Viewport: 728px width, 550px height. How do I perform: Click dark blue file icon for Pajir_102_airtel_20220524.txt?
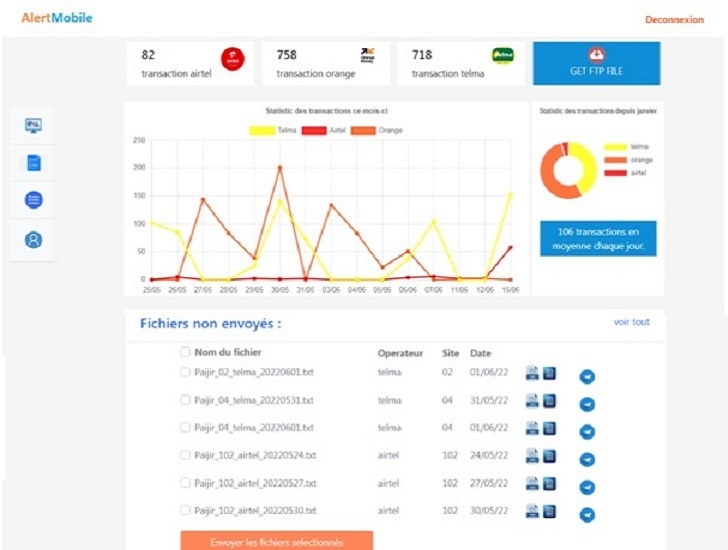pyautogui.click(x=549, y=456)
